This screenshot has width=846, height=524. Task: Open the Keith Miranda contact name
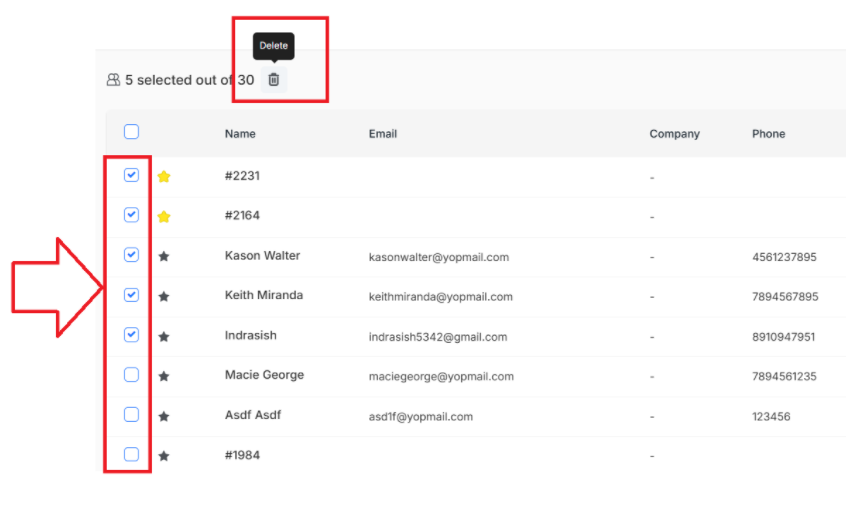coord(264,295)
